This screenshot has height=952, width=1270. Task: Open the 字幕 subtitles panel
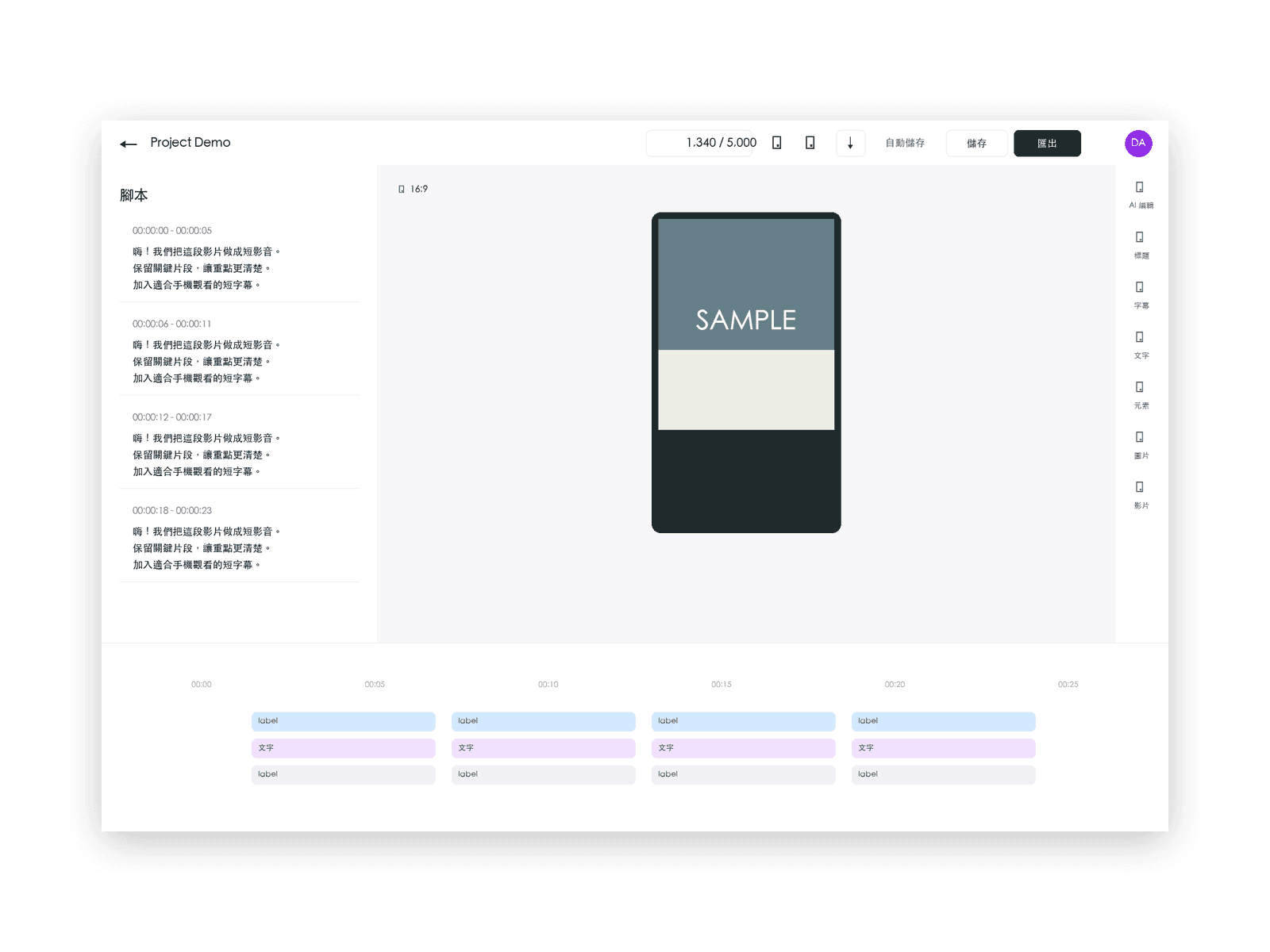[x=1141, y=294]
